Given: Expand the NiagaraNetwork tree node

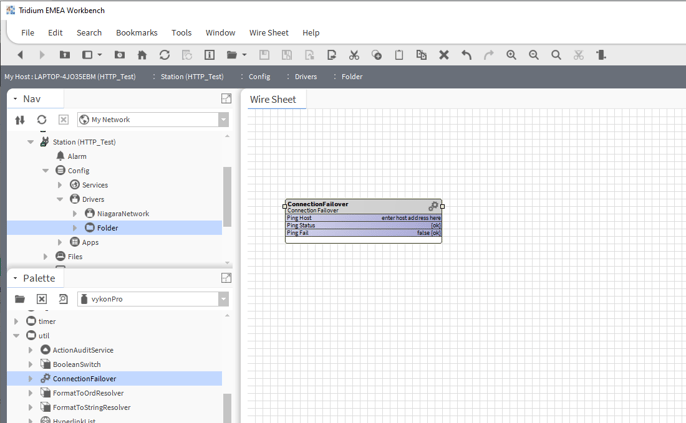Looking at the screenshot, I should [x=75, y=213].
